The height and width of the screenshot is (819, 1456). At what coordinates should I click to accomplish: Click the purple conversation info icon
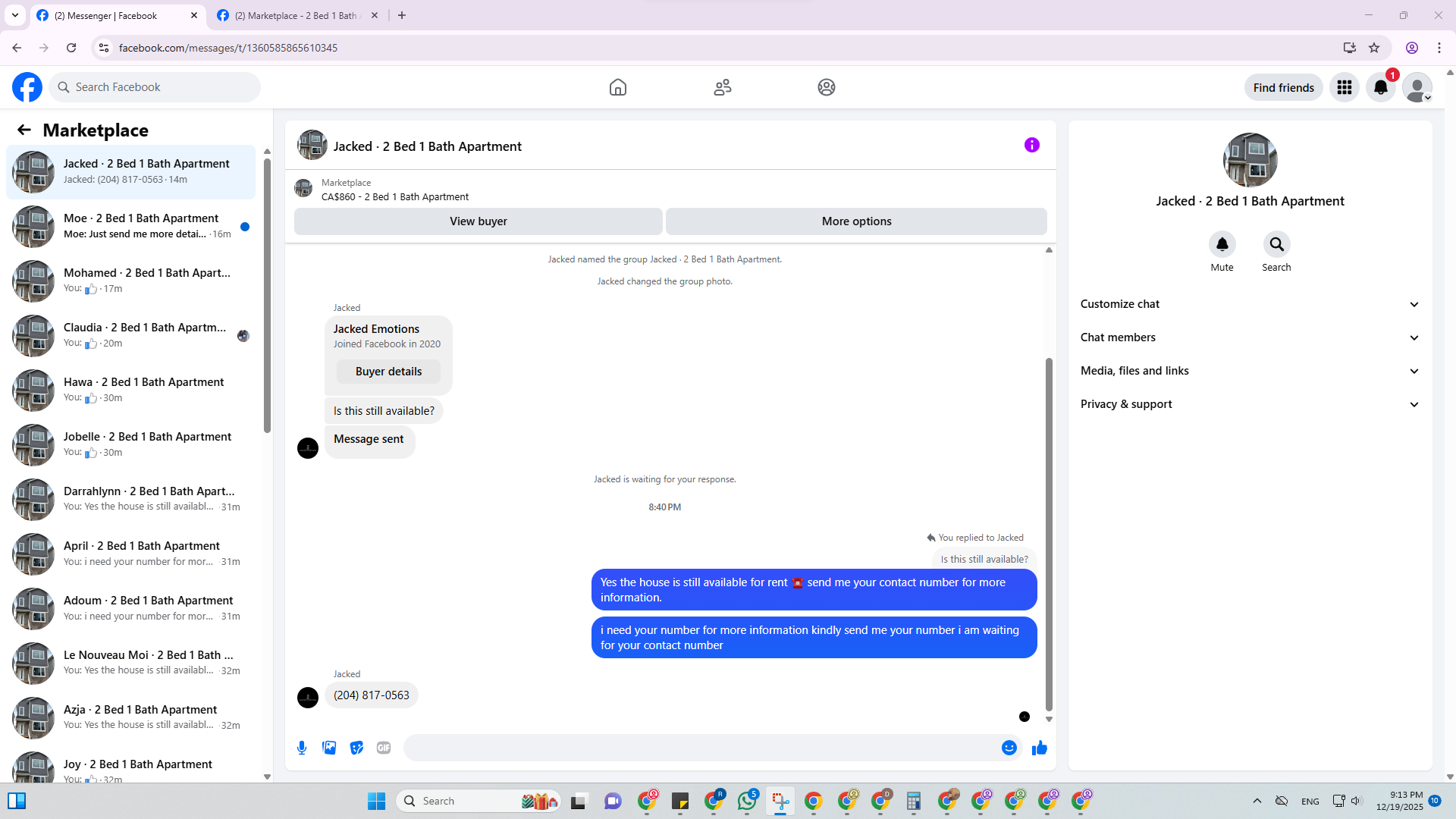(1031, 145)
